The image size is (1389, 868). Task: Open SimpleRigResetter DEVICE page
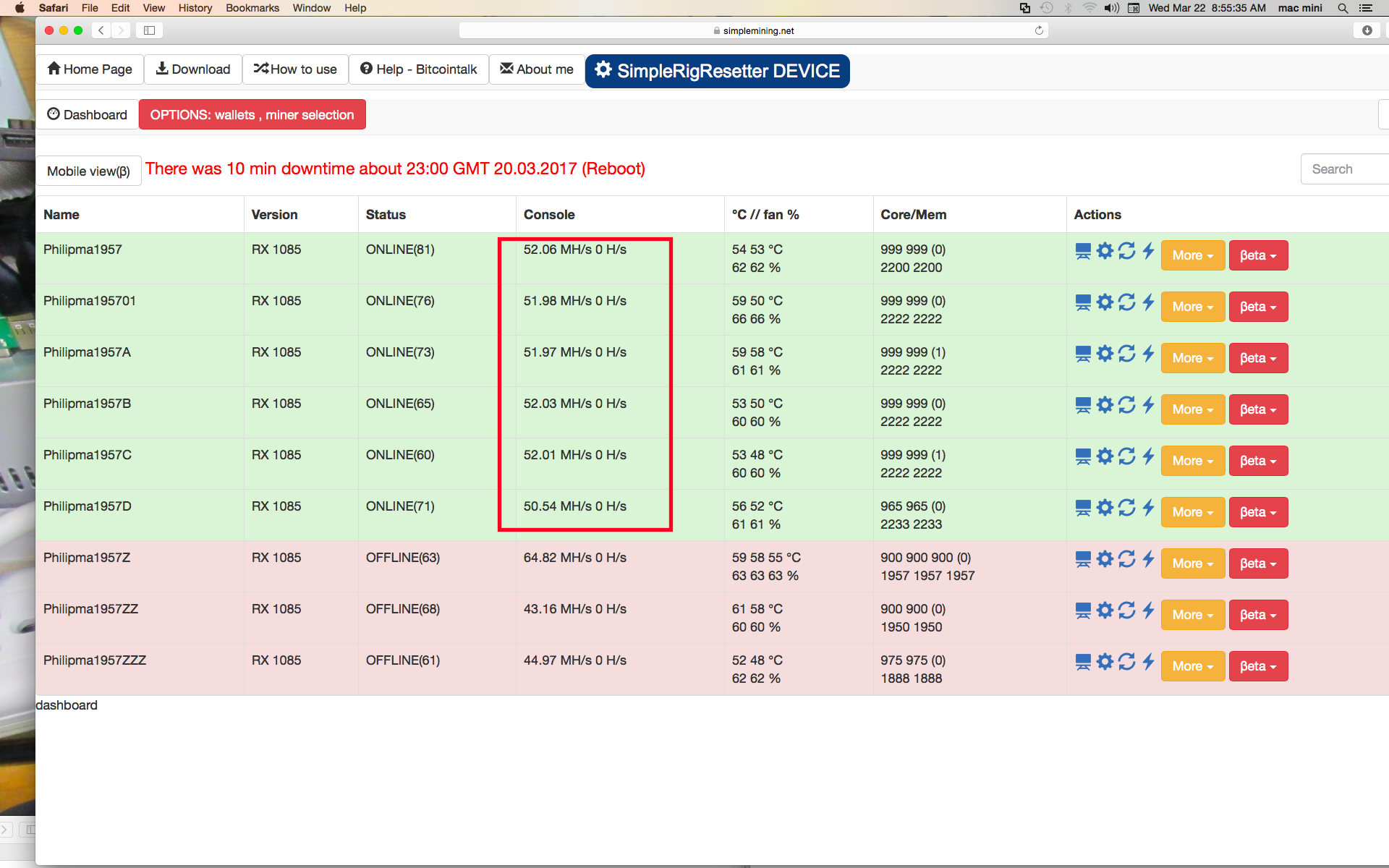pyautogui.click(x=718, y=71)
